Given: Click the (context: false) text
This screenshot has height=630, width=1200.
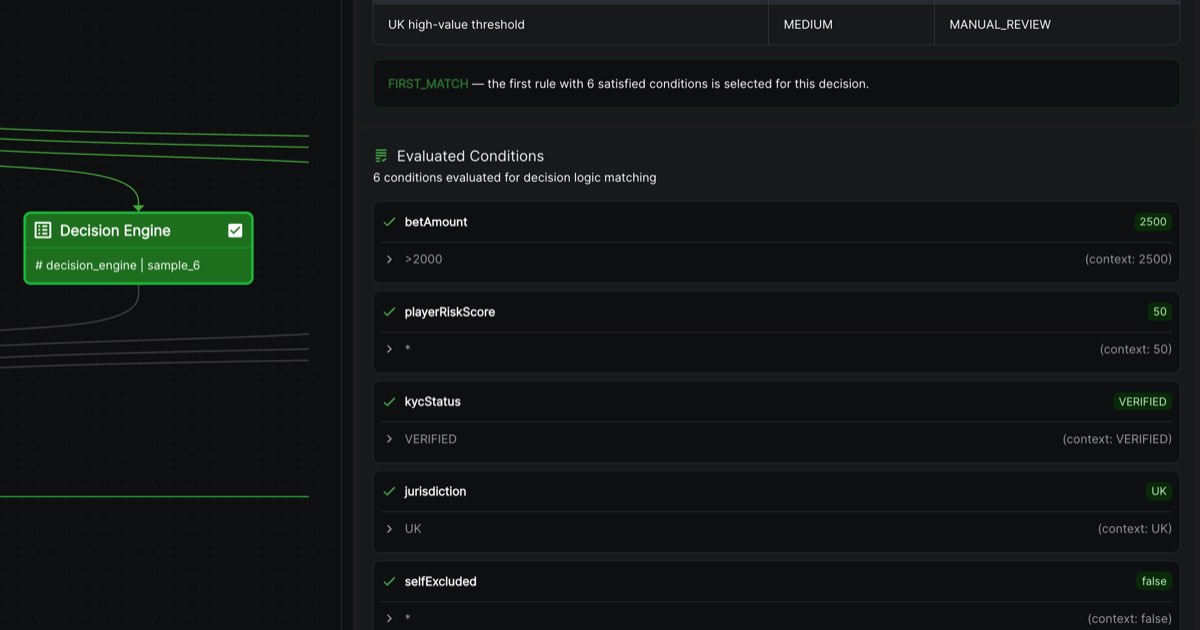Looking at the screenshot, I should click(1130, 619).
